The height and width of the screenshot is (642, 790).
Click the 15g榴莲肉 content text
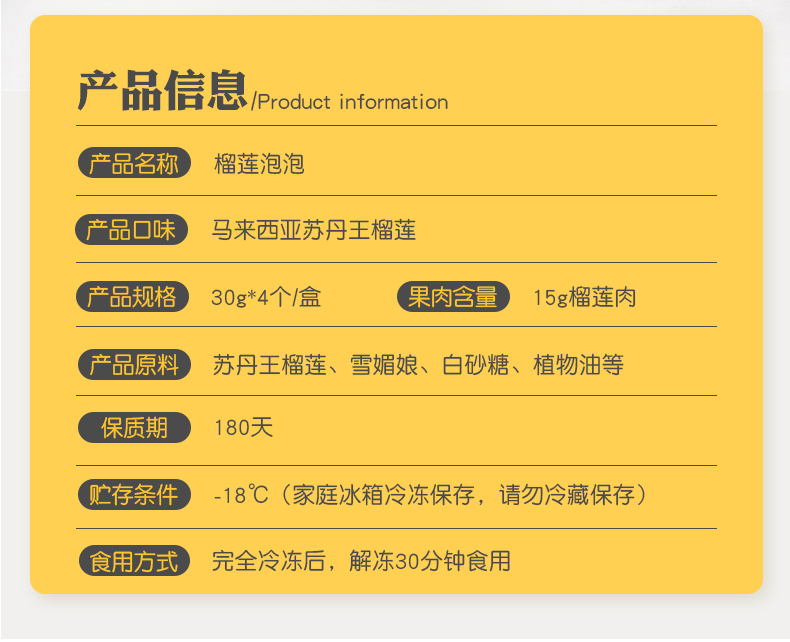pyautogui.click(x=584, y=297)
